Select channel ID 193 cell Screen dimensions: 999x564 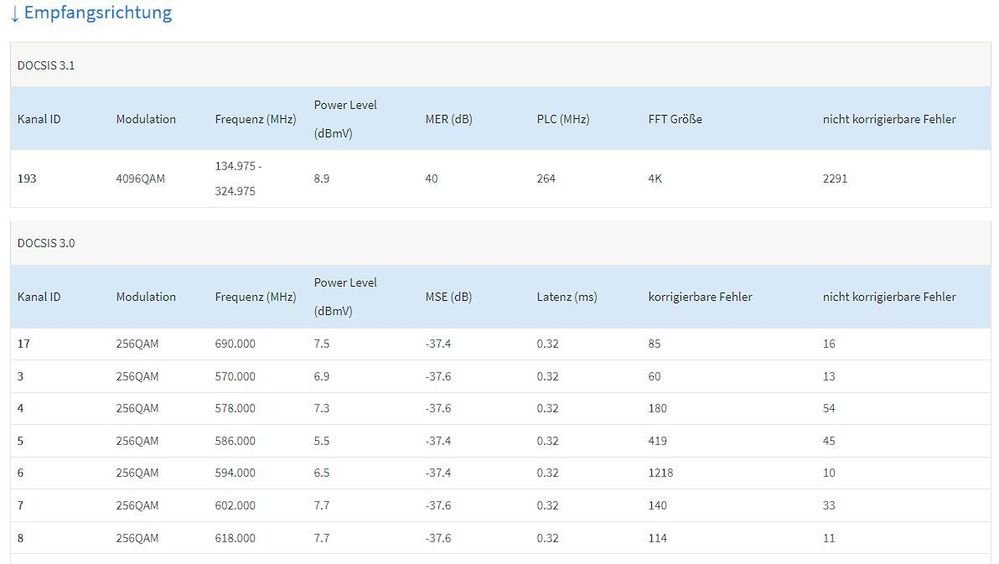pyautogui.click(x=27, y=179)
